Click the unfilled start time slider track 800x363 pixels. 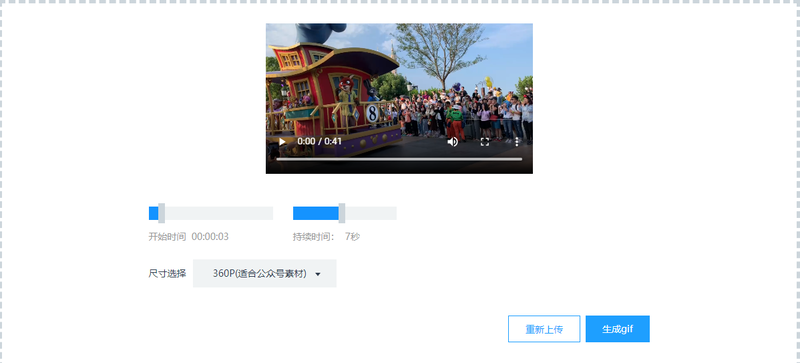[x=219, y=213]
